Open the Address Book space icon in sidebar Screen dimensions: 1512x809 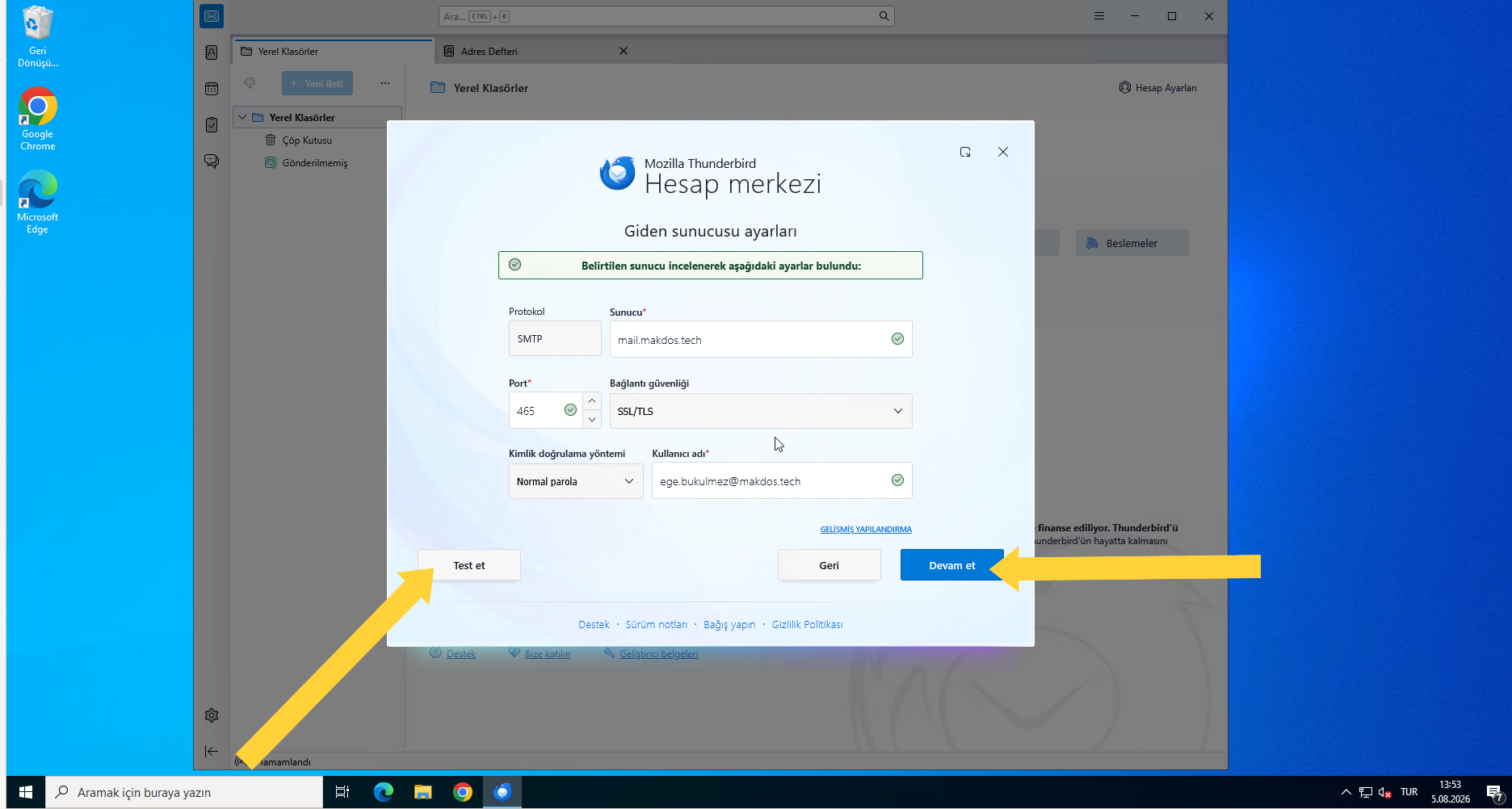(x=212, y=52)
